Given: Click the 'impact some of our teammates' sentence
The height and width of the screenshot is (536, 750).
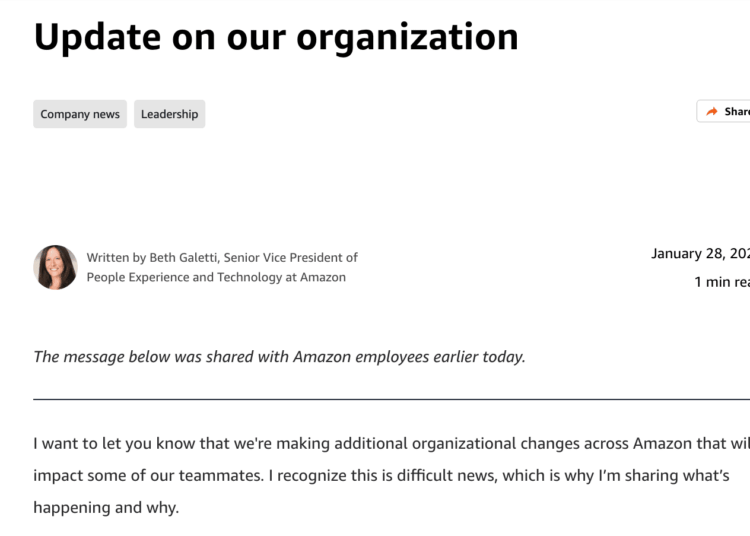Looking at the screenshot, I should [x=148, y=476].
